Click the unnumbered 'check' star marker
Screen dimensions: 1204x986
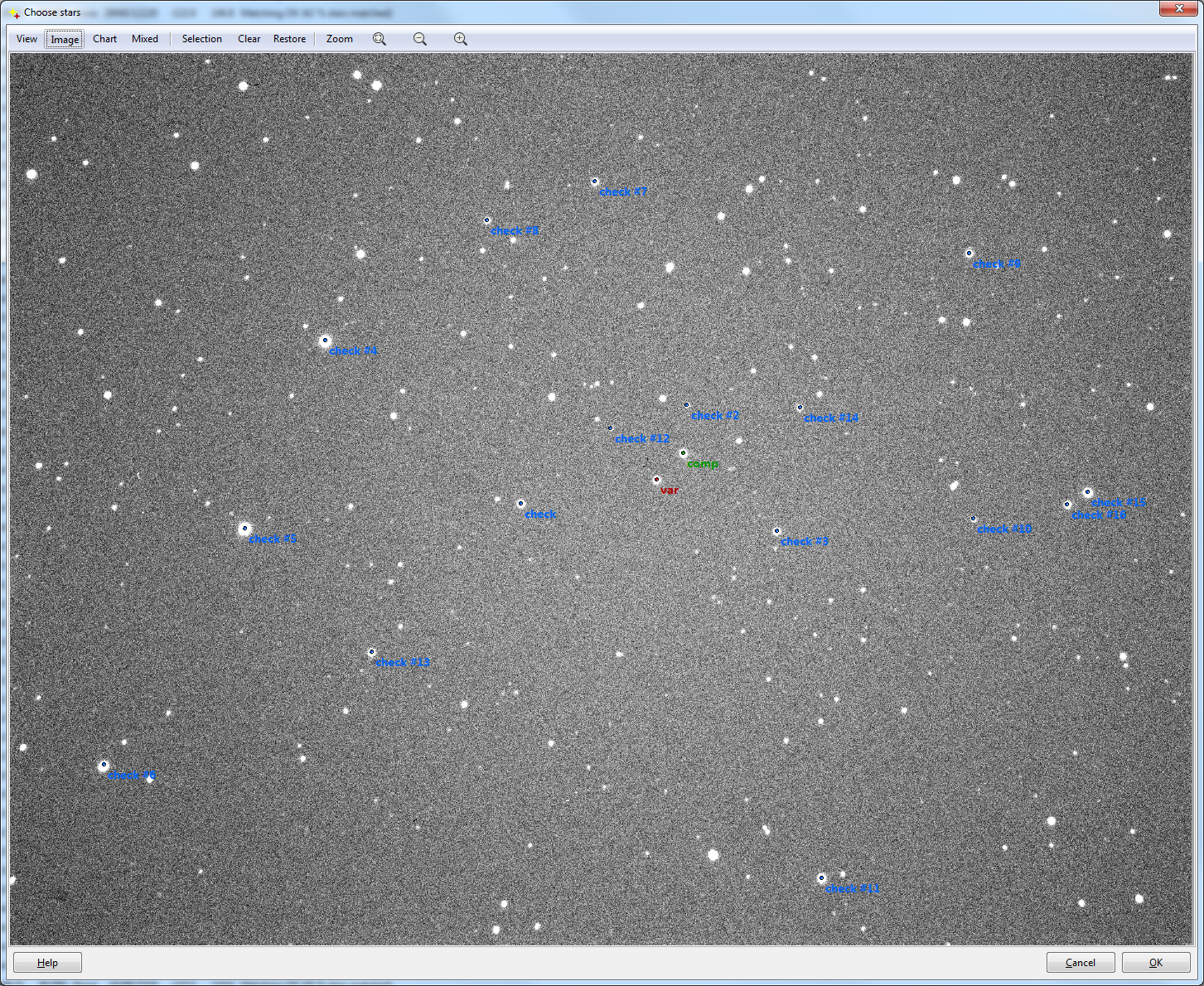pyautogui.click(x=520, y=504)
